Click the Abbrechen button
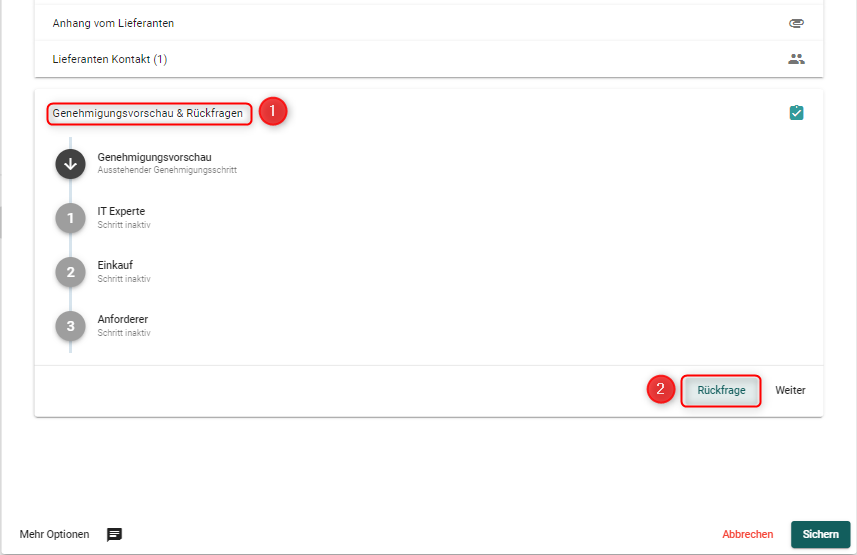 (x=748, y=534)
